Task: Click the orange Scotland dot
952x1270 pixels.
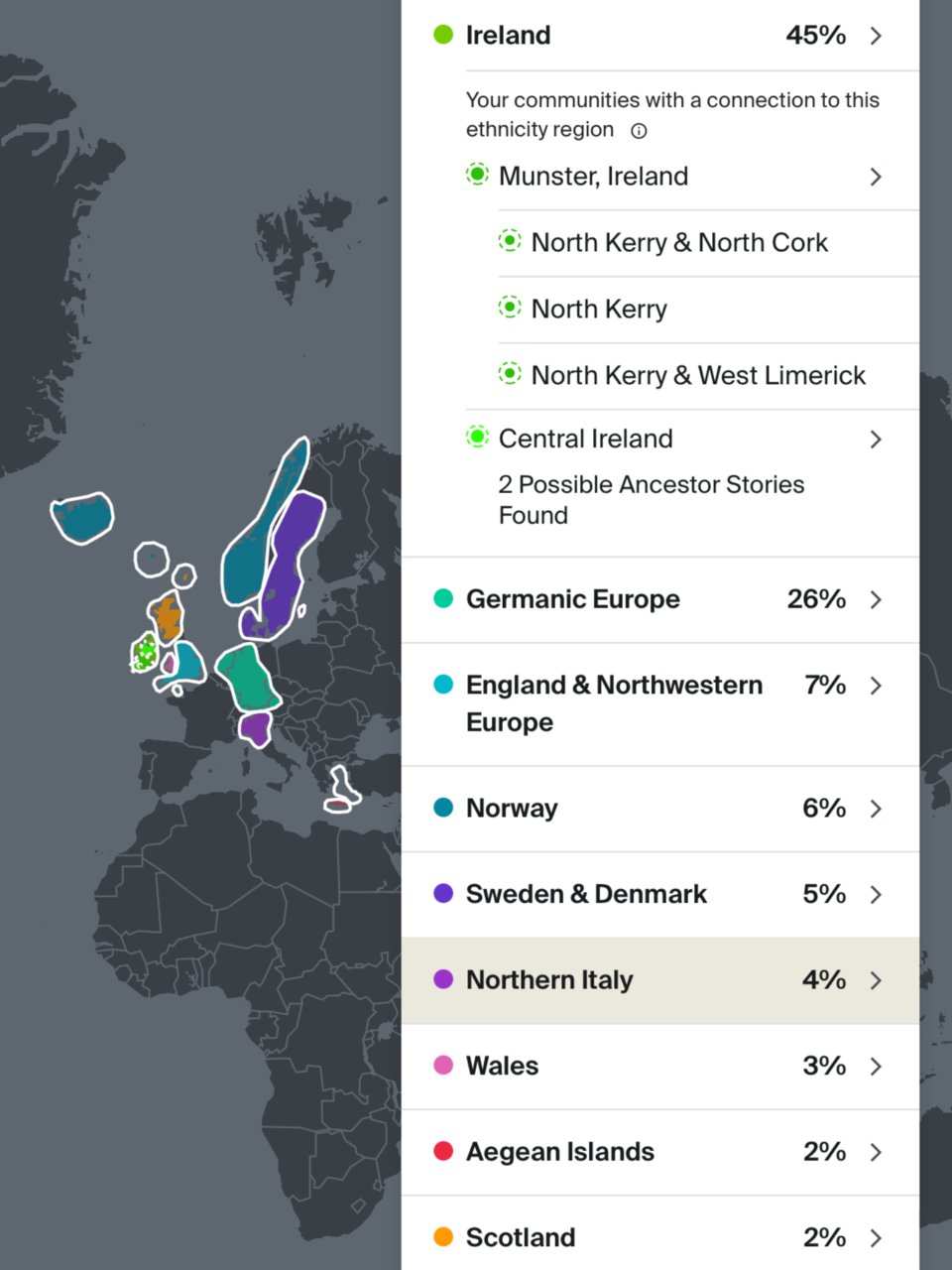Action: (443, 1237)
